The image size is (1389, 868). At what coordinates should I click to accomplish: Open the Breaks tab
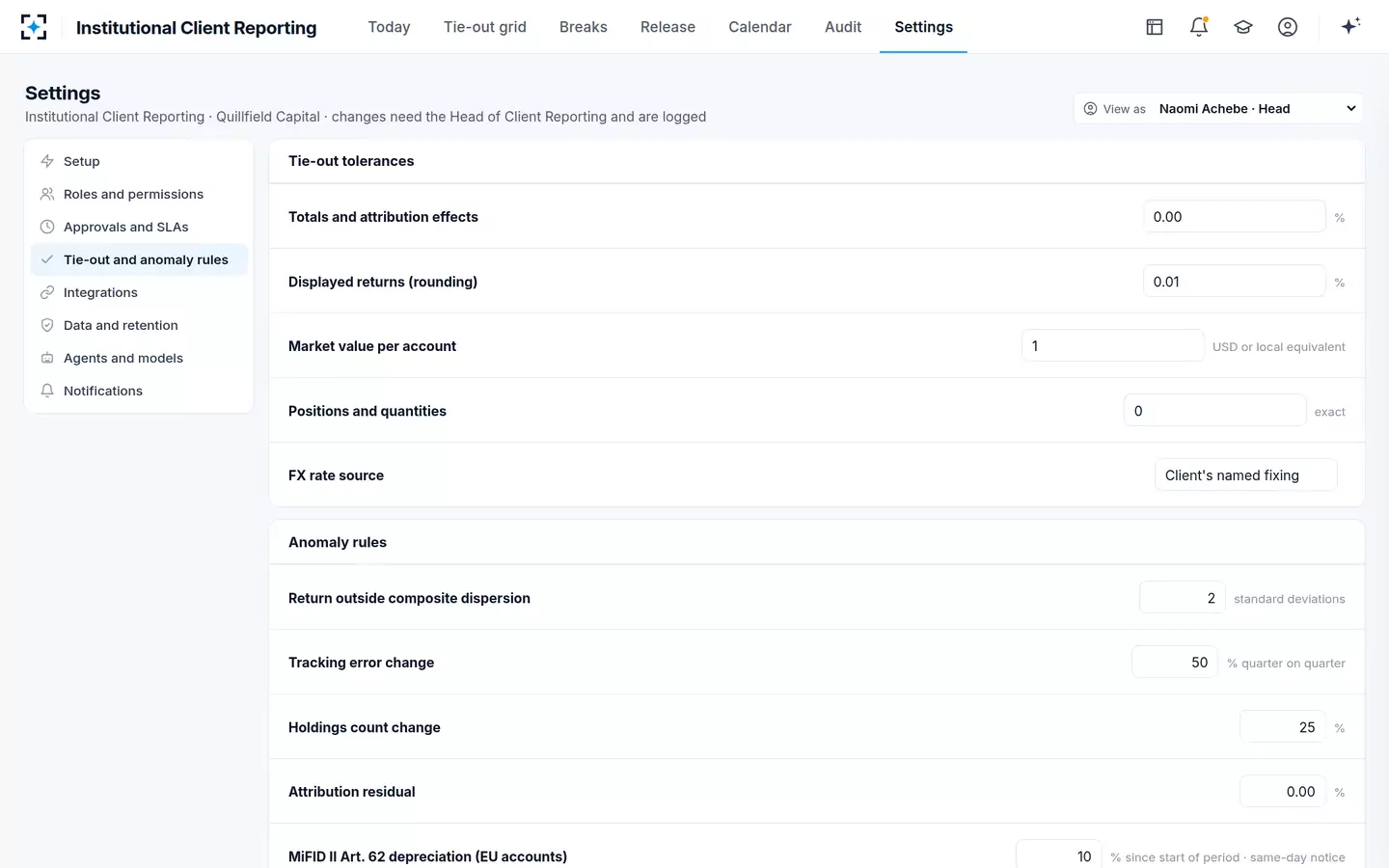(584, 27)
